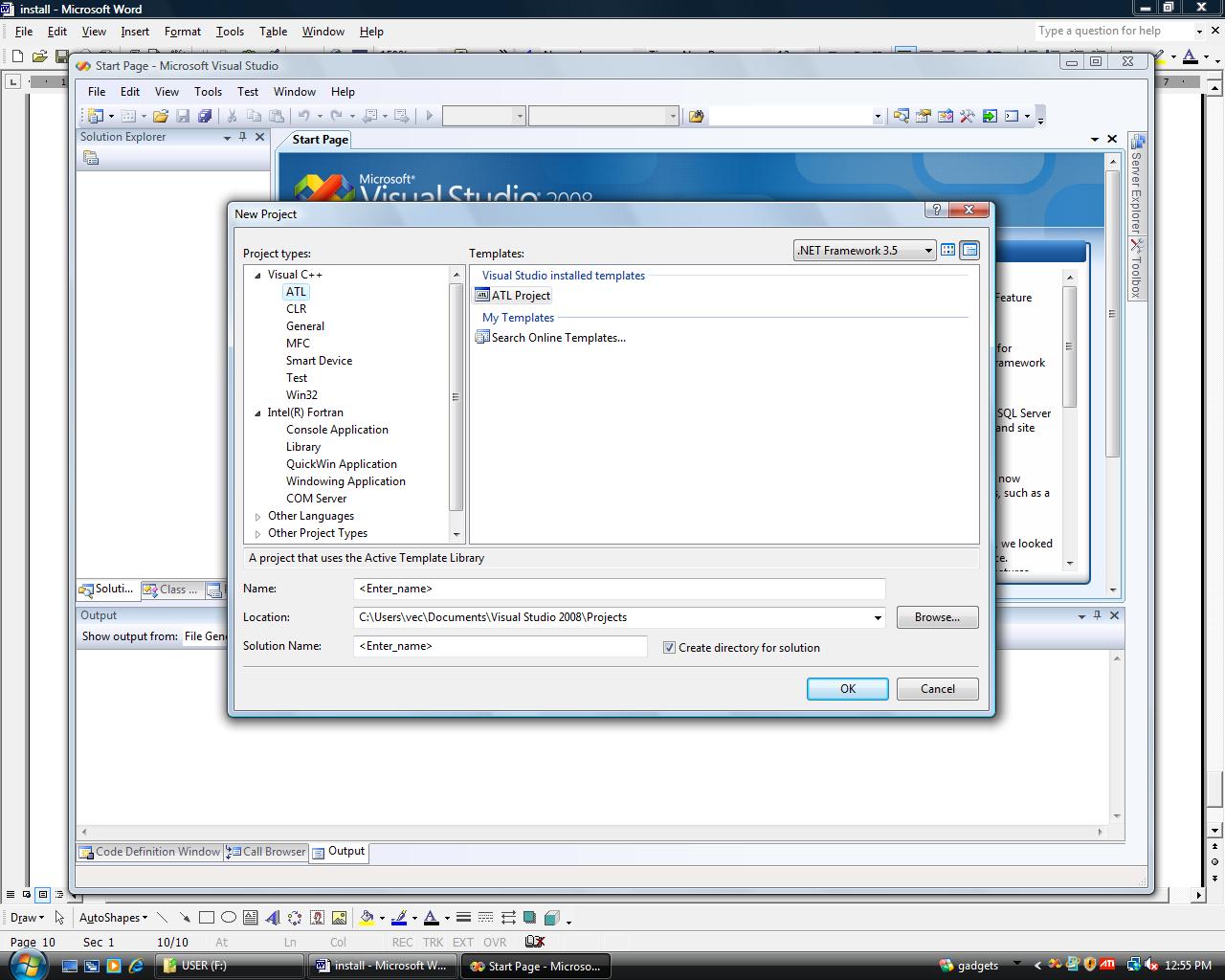Toggle auto-hide pin on Solution Explorer
Screen dimensions: 1225x980
coord(243,137)
